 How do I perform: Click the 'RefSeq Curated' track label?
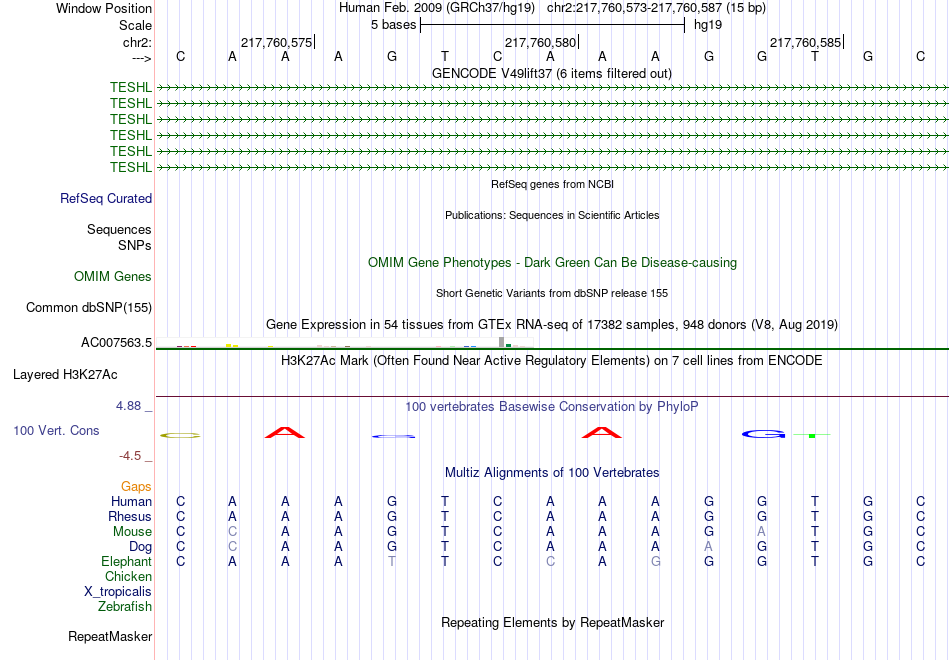point(106,198)
